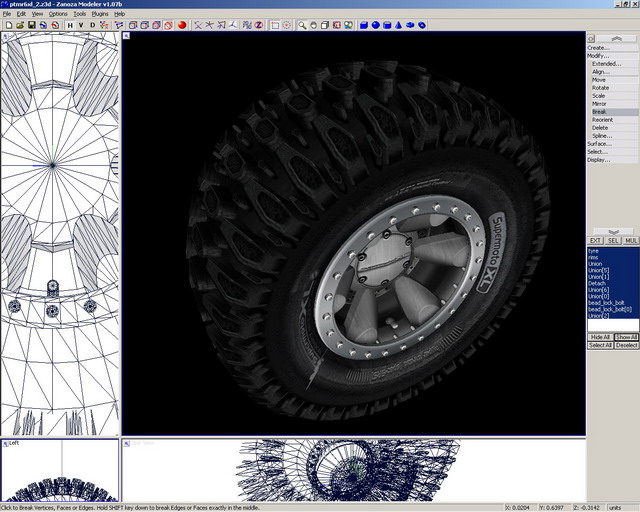This screenshot has height=512, width=640.
Task: Select the V axis constraint button
Action: [81, 25]
